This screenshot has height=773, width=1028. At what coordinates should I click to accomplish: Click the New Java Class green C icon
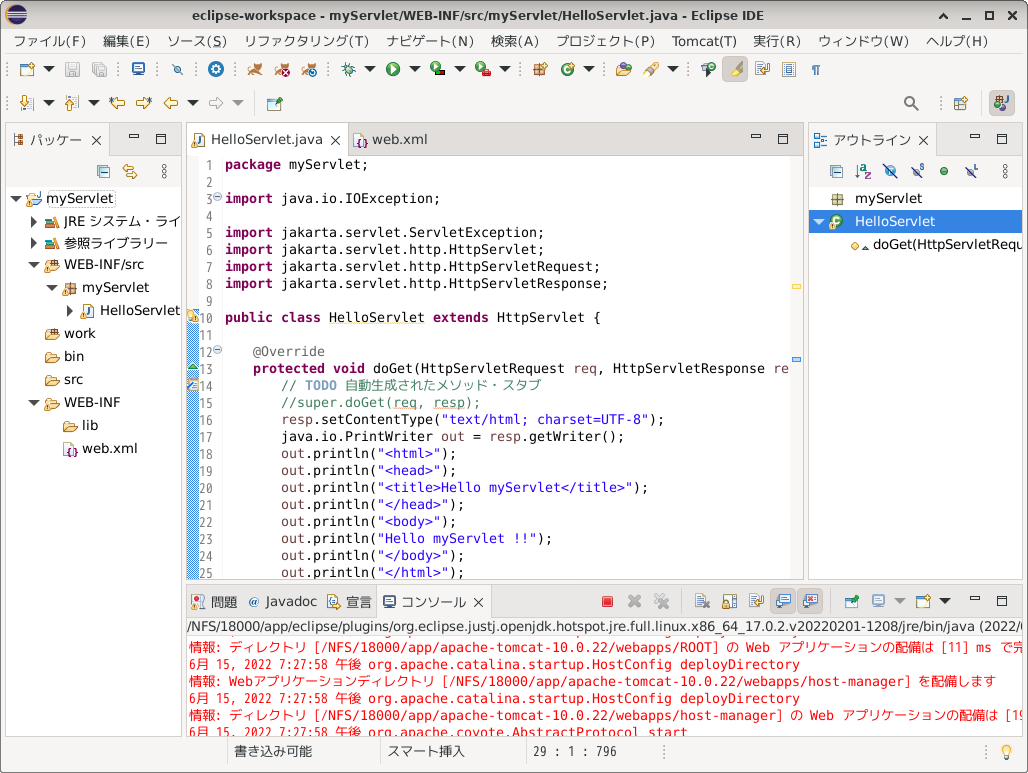click(568, 69)
